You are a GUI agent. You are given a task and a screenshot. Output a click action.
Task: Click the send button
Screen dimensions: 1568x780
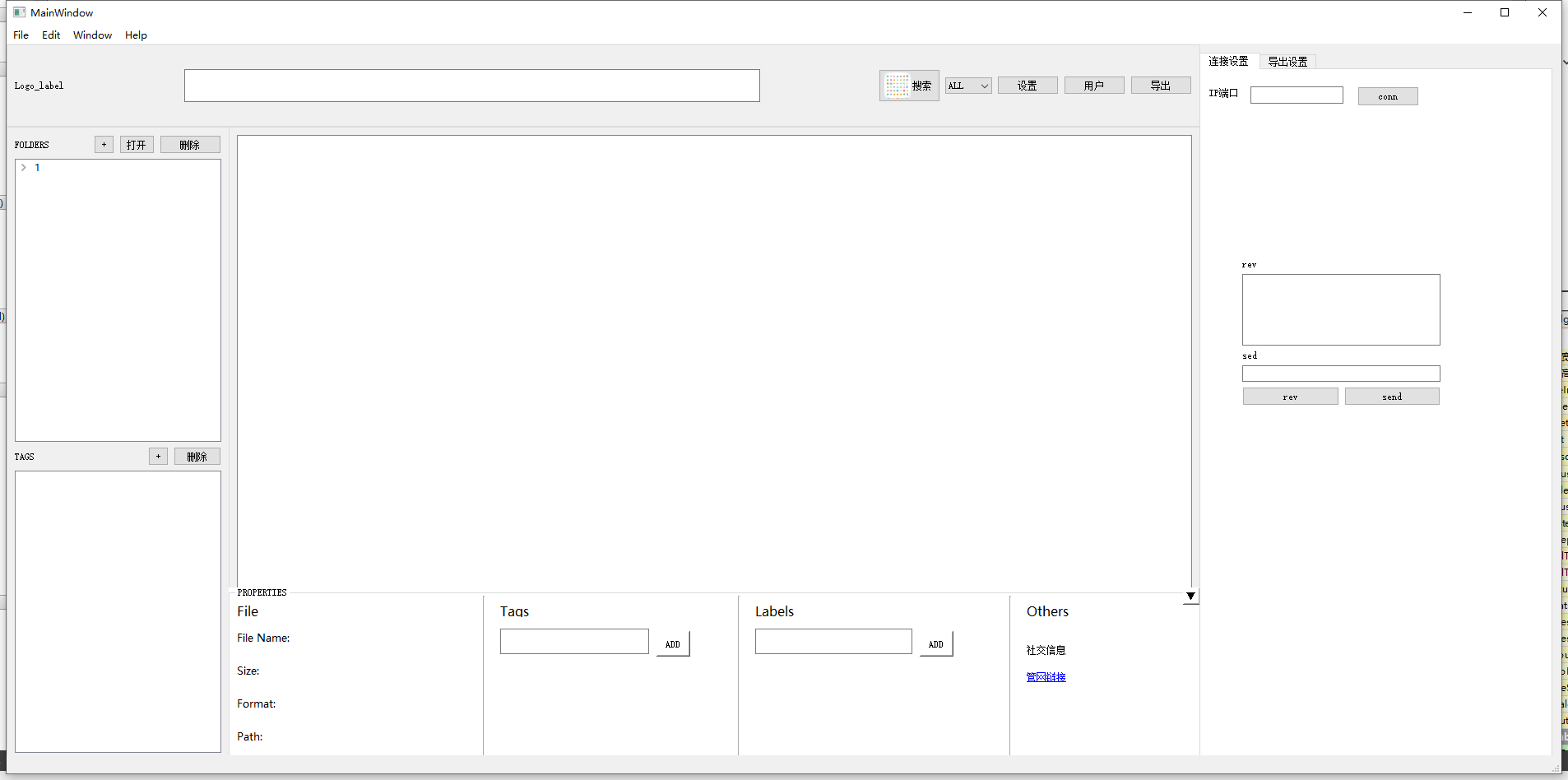(x=1392, y=397)
